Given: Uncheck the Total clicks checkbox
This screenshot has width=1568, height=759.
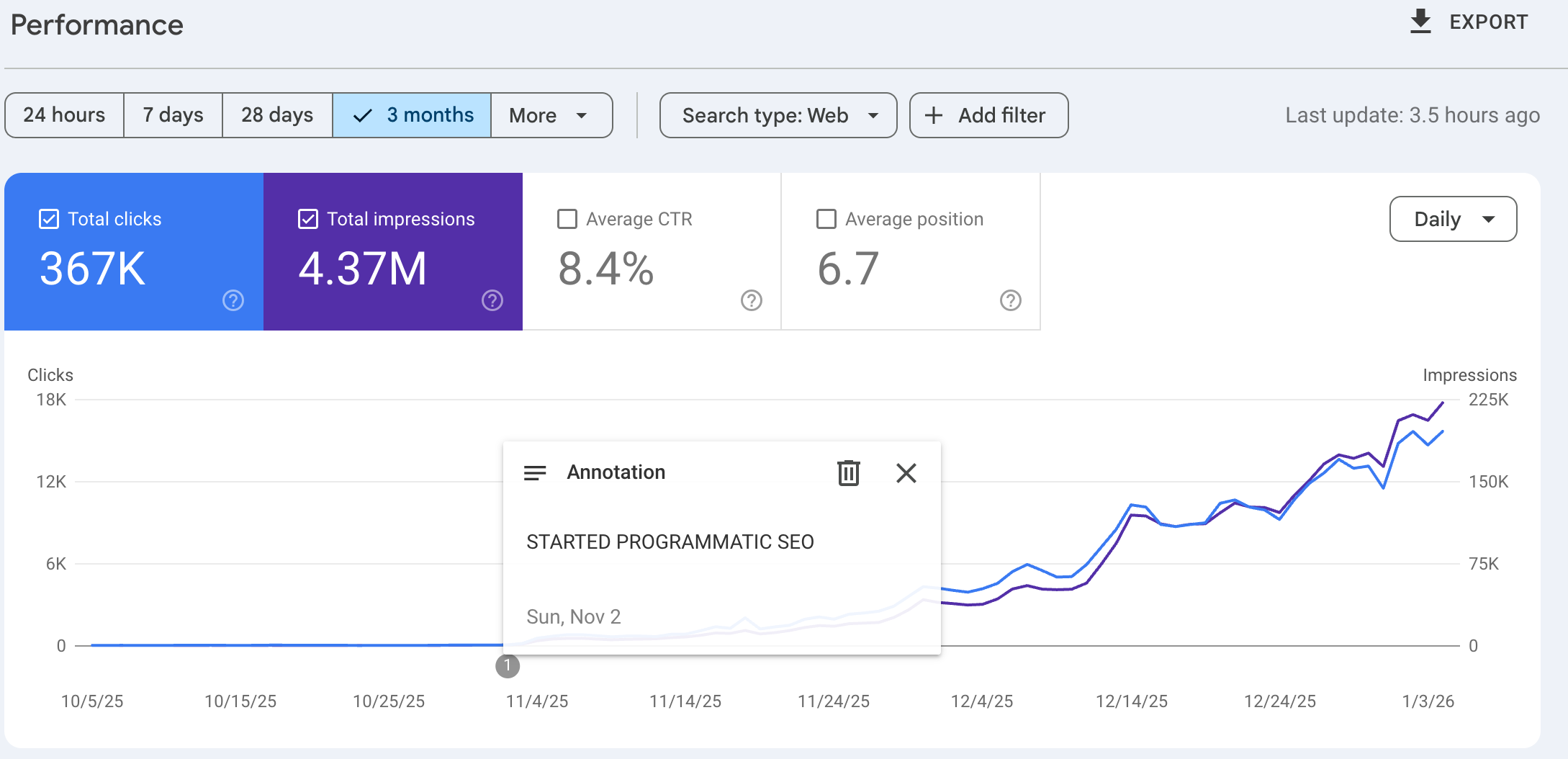Looking at the screenshot, I should point(48,219).
